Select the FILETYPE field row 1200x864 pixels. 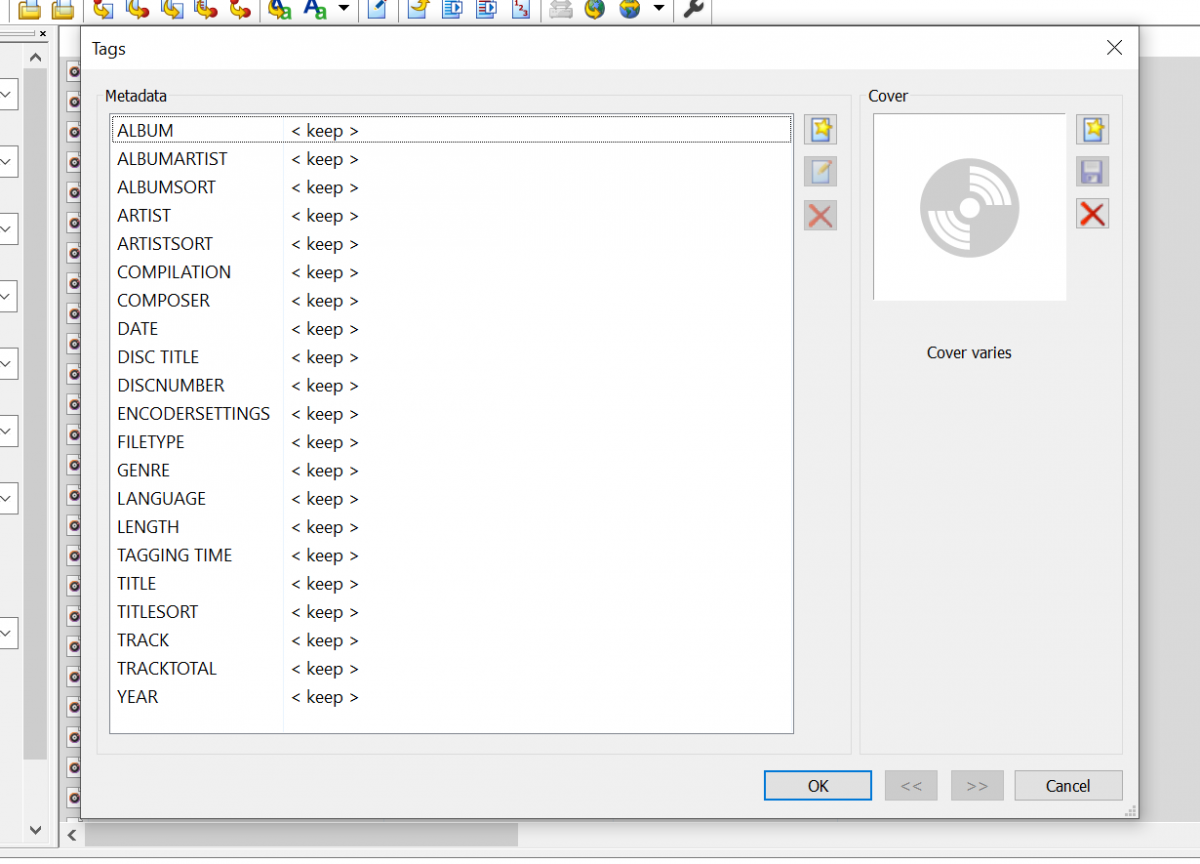point(451,442)
